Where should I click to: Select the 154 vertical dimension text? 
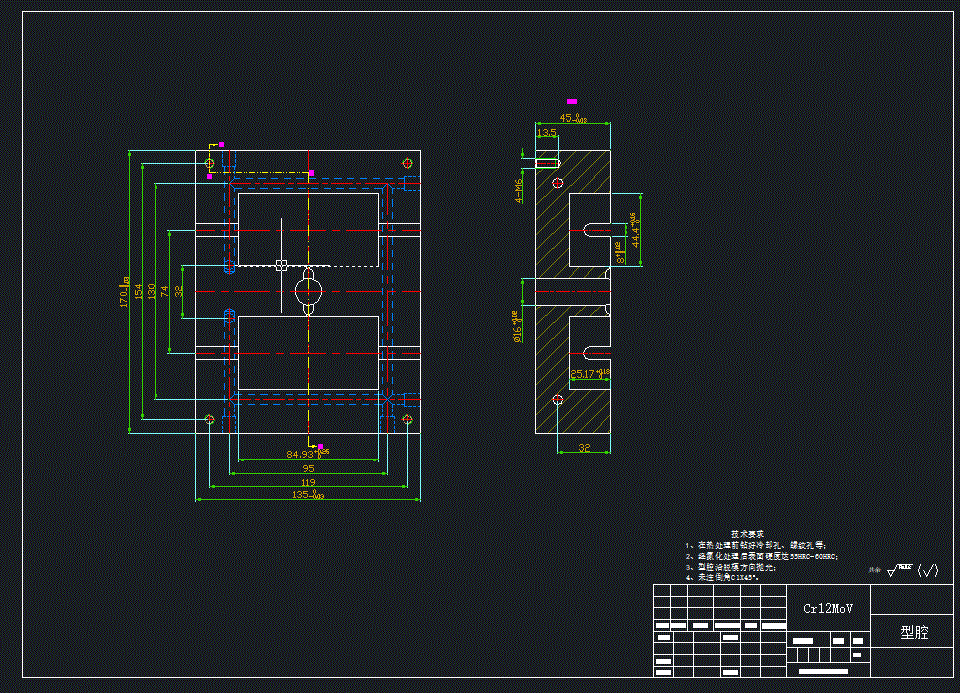pos(138,291)
